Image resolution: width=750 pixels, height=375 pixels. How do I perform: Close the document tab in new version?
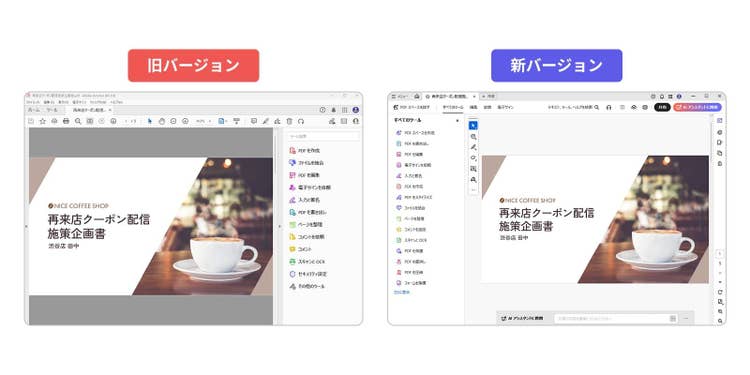[474, 96]
